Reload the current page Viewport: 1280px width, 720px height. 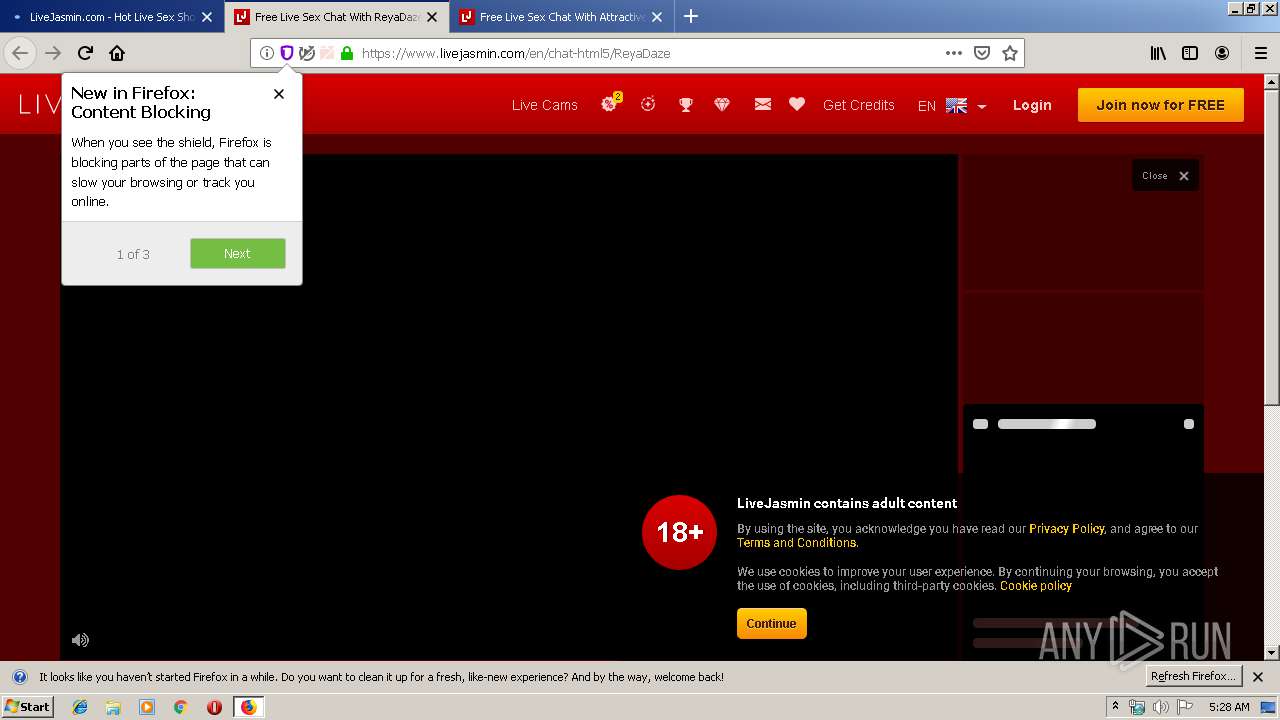(x=85, y=53)
